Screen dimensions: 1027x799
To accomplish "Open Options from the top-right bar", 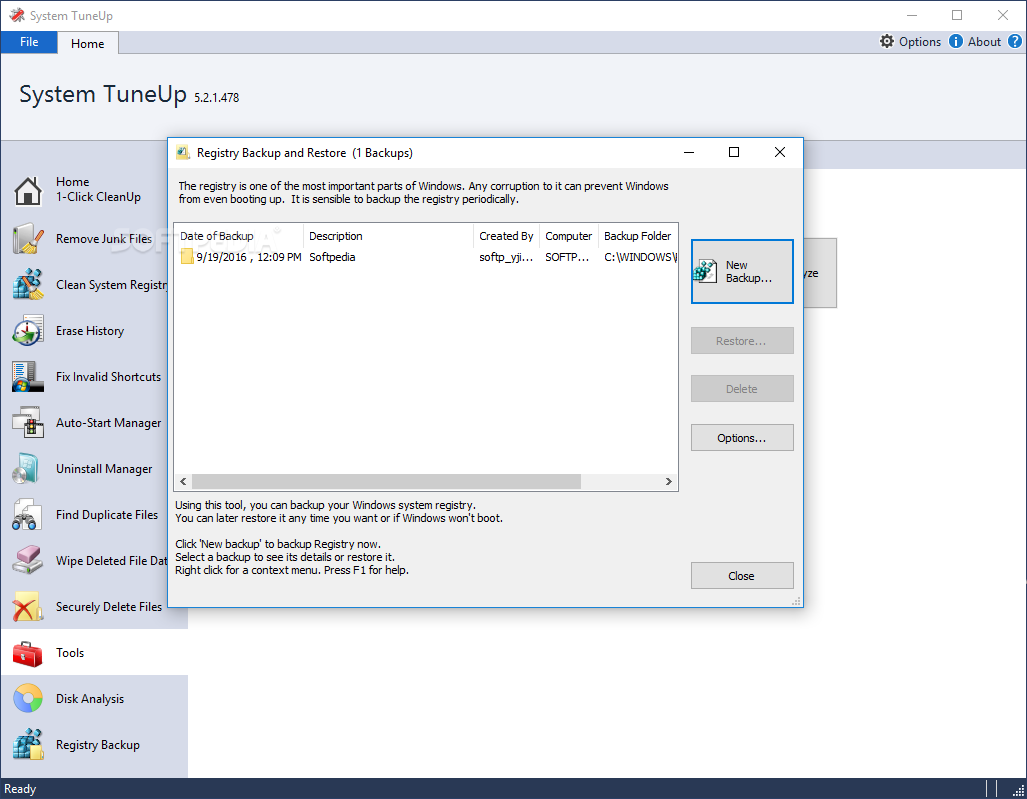I will point(910,41).
